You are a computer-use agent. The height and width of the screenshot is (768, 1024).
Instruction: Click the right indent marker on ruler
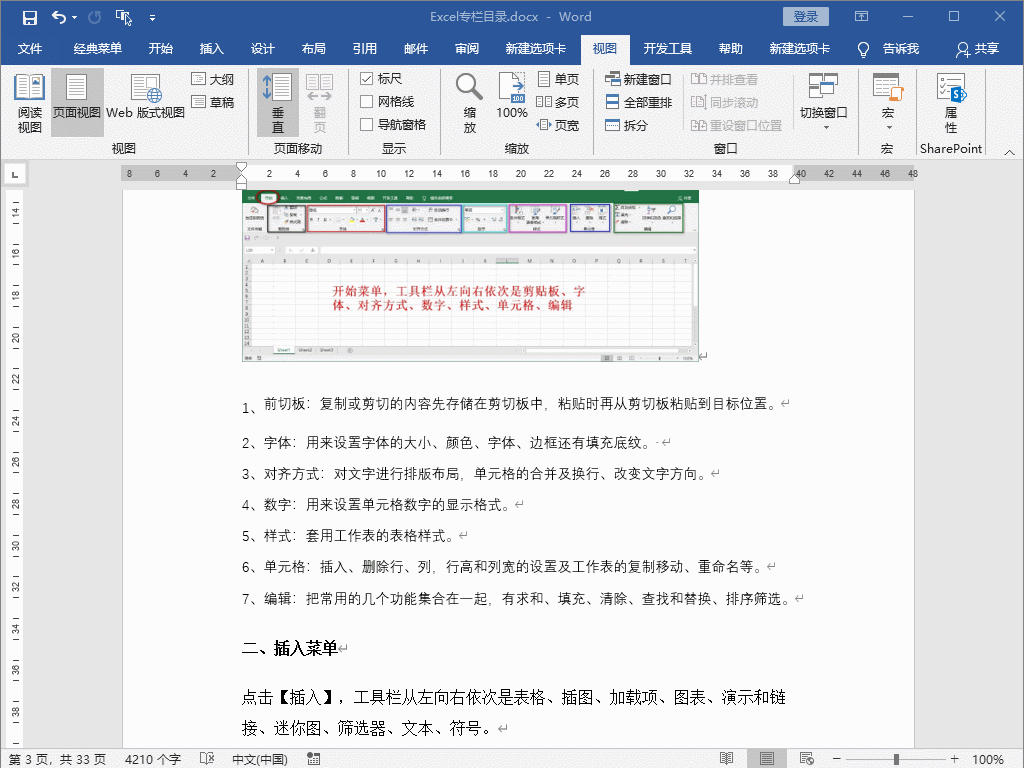click(x=795, y=179)
